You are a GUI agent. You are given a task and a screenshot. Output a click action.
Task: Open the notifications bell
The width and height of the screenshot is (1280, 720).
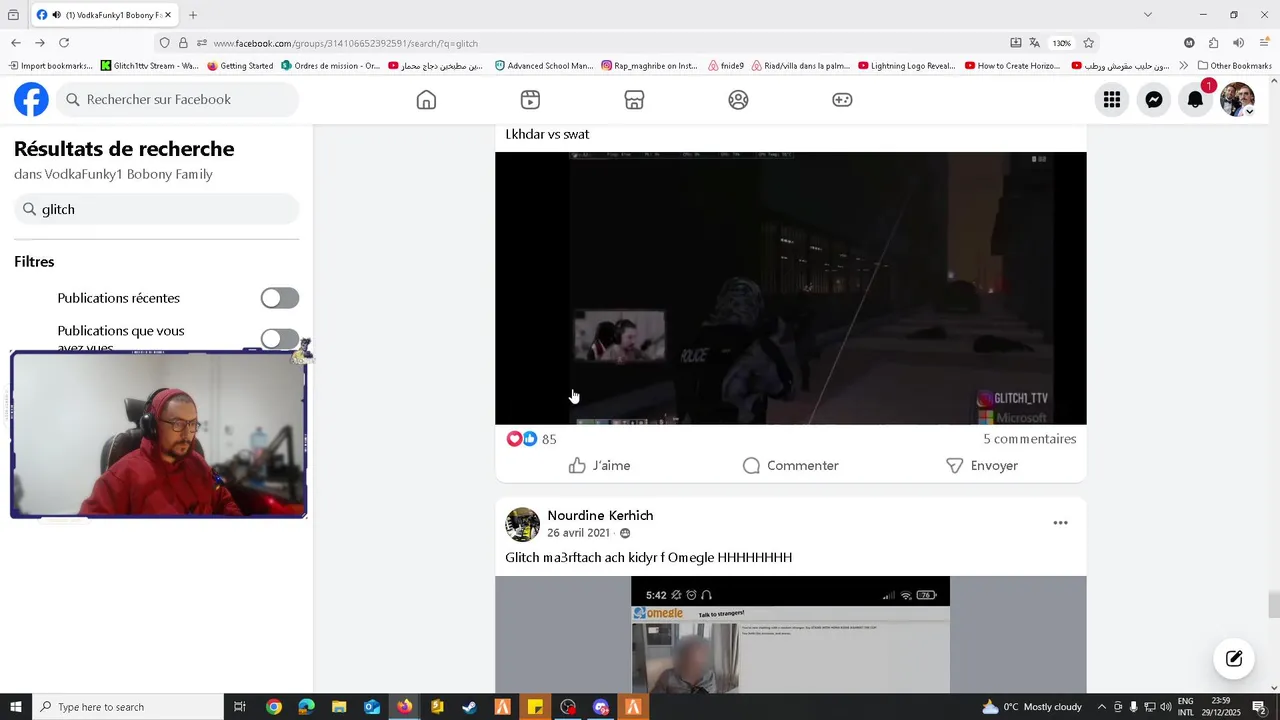[1195, 99]
